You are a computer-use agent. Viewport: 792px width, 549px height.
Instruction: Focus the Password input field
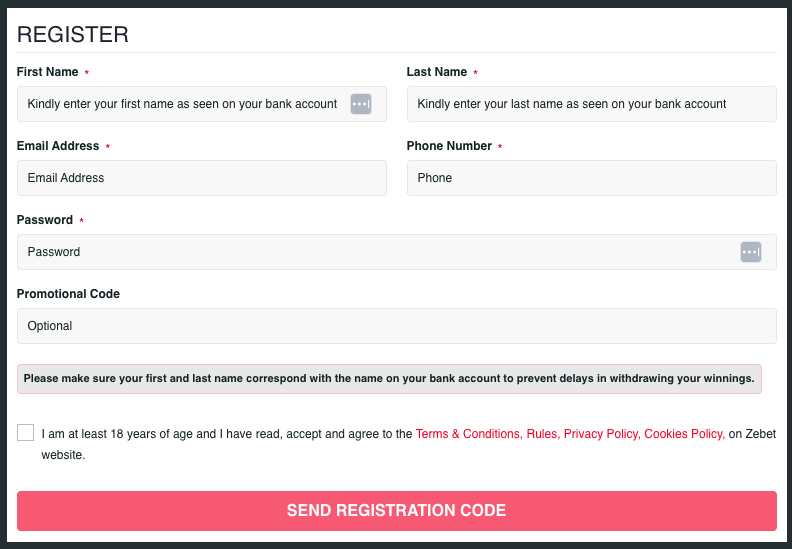(x=397, y=252)
